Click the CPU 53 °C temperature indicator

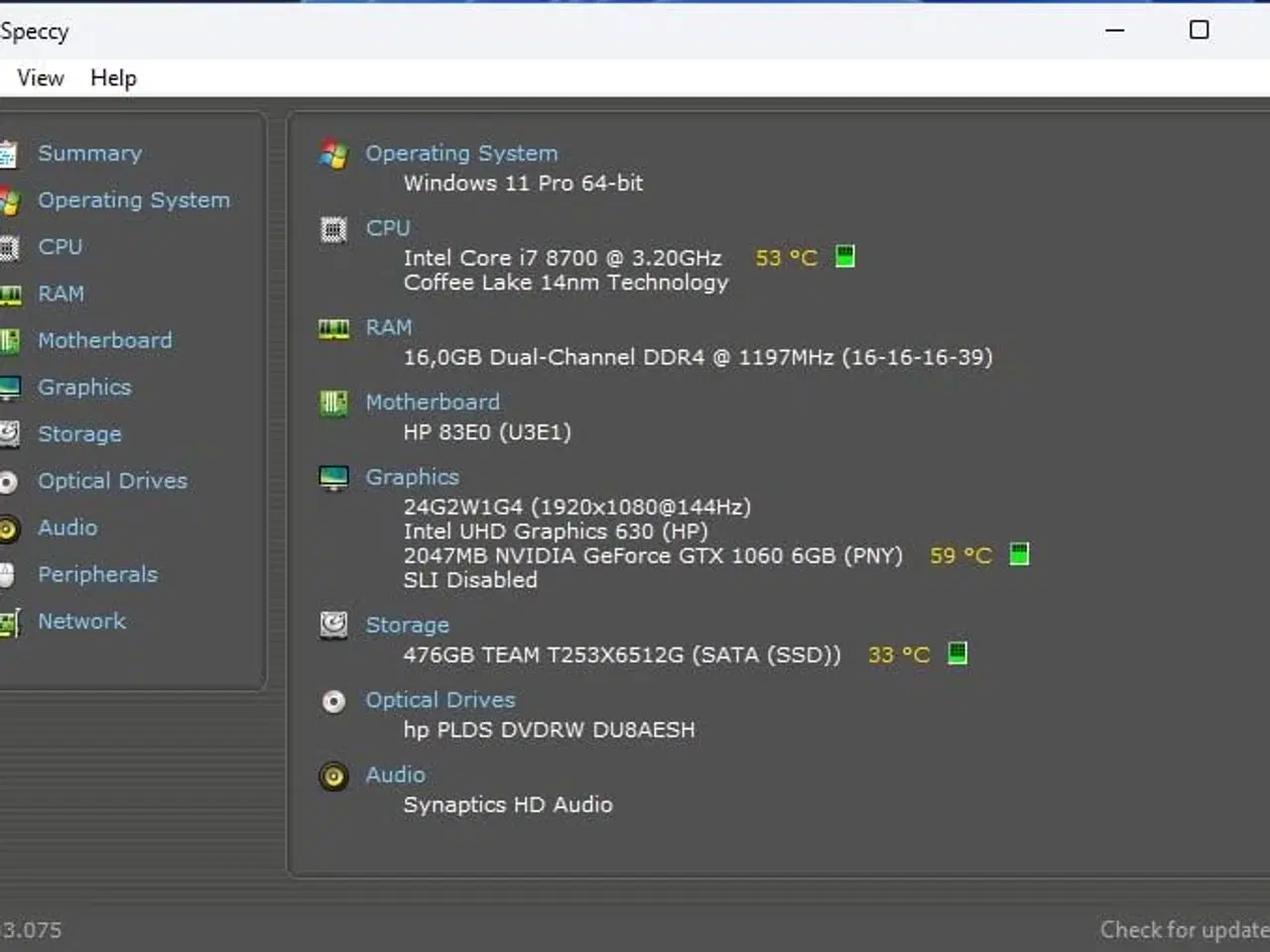(844, 257)
